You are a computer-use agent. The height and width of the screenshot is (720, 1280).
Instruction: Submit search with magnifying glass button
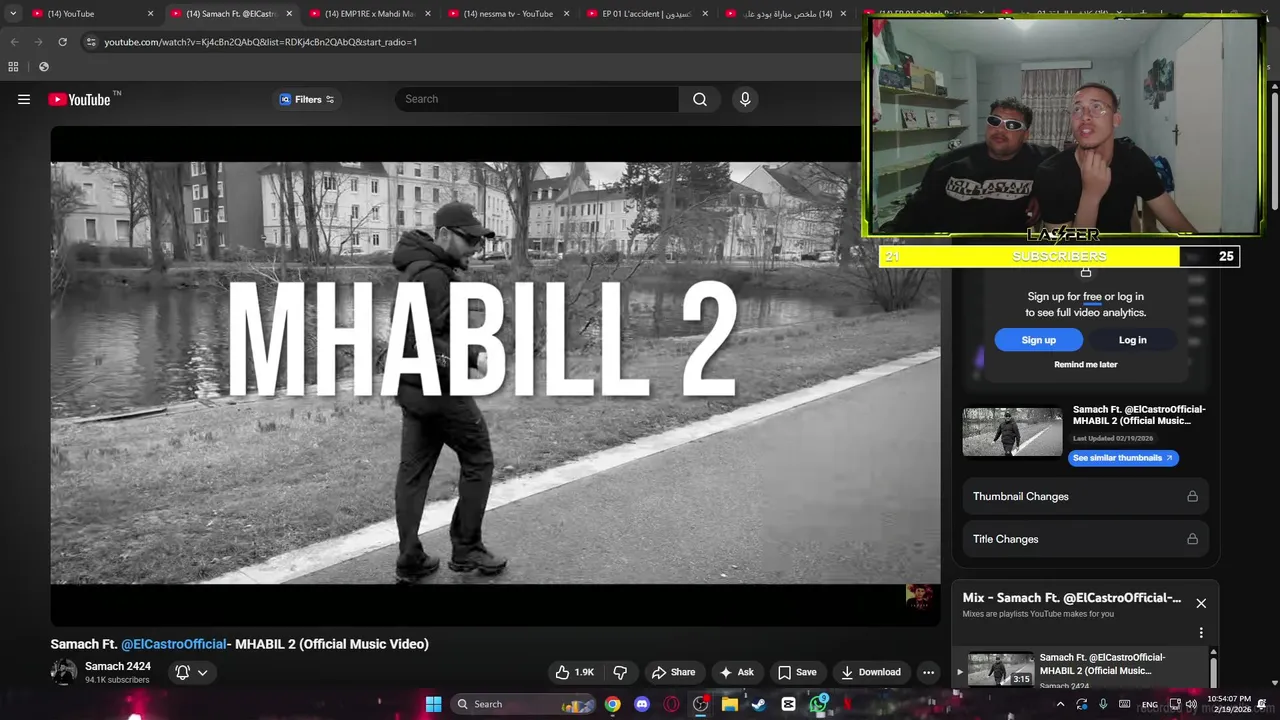(700, 99)
